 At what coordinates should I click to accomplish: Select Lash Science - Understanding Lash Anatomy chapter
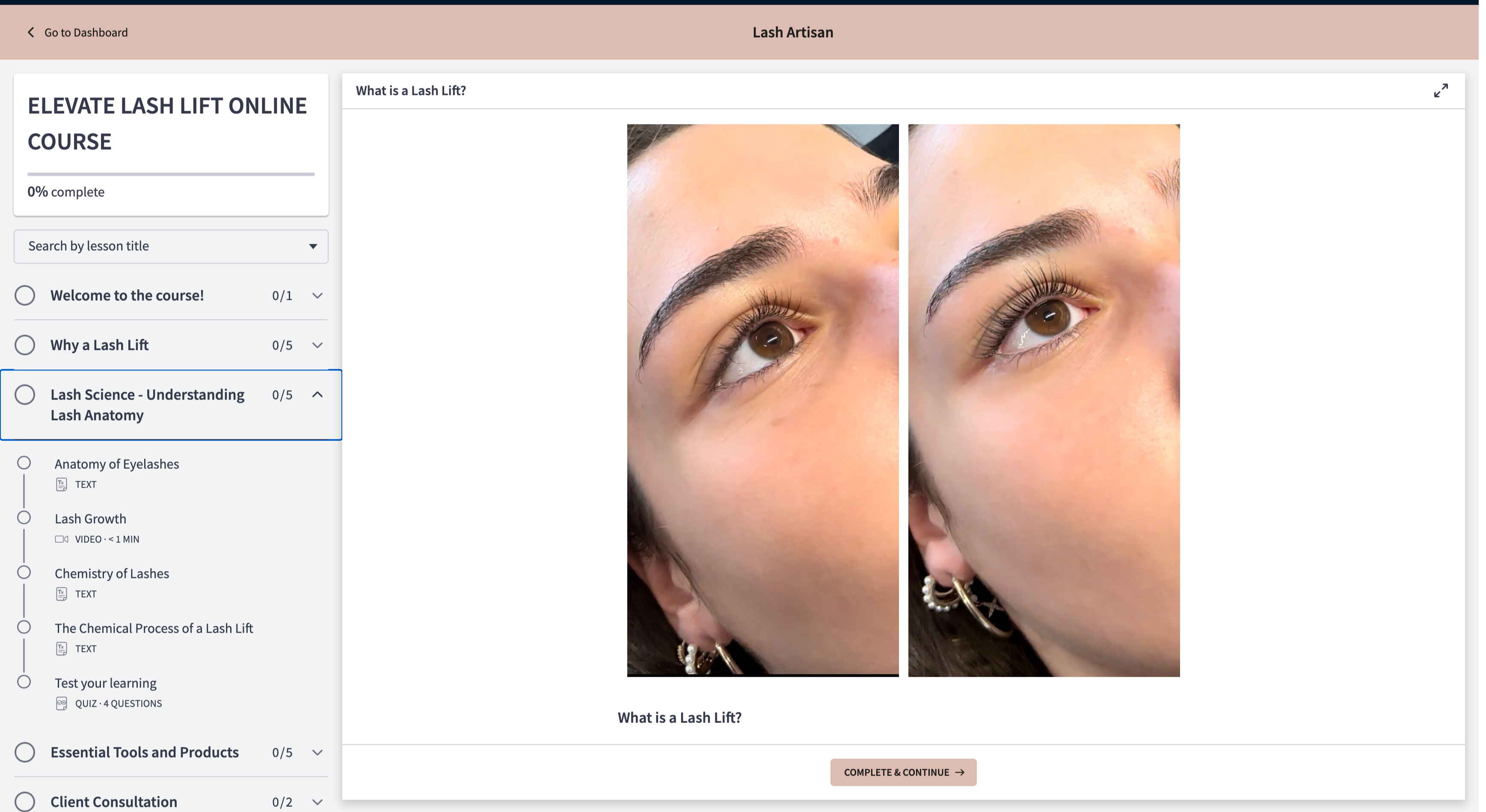click(x=171, y=405)
